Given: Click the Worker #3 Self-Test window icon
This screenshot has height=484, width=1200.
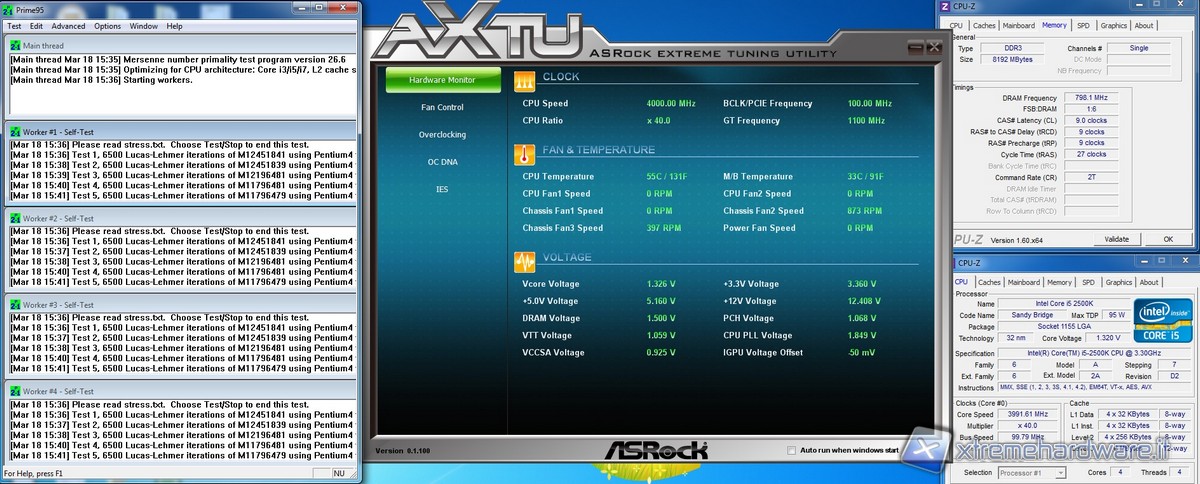Looking at the screenshot, I should [15, 303].
